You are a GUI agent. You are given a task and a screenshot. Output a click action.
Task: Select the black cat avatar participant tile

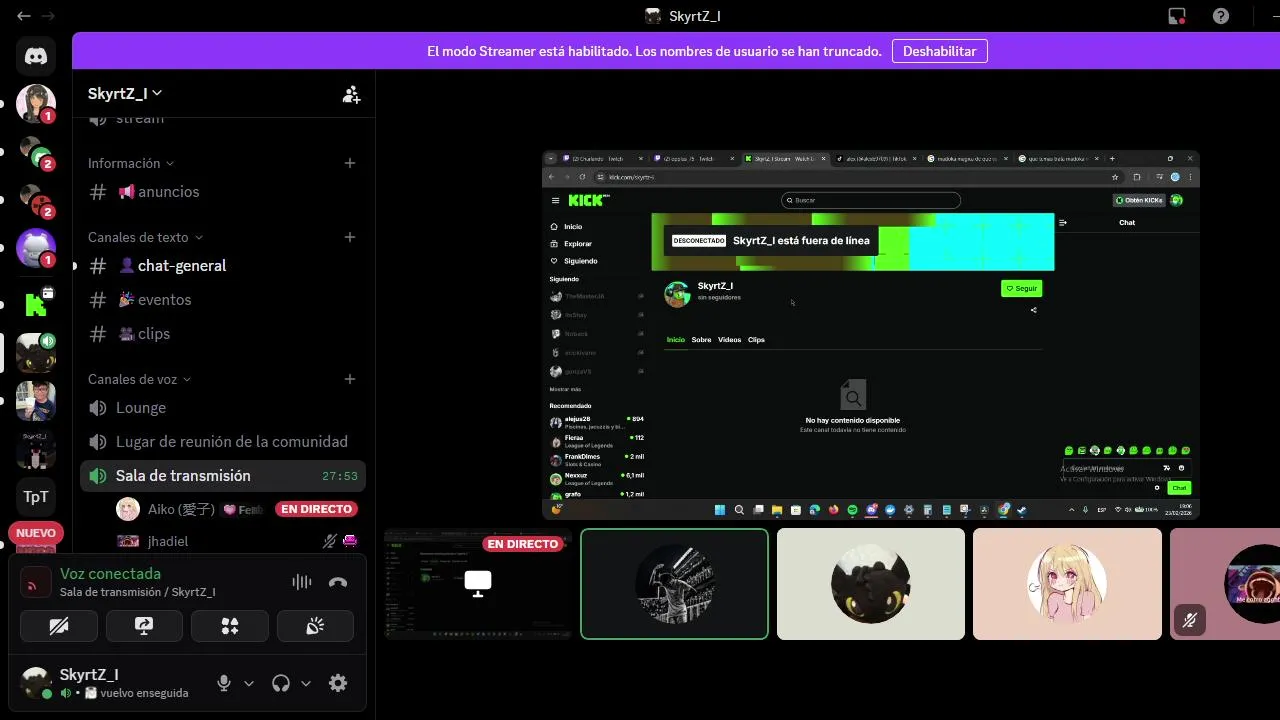[x=870, y=584]
